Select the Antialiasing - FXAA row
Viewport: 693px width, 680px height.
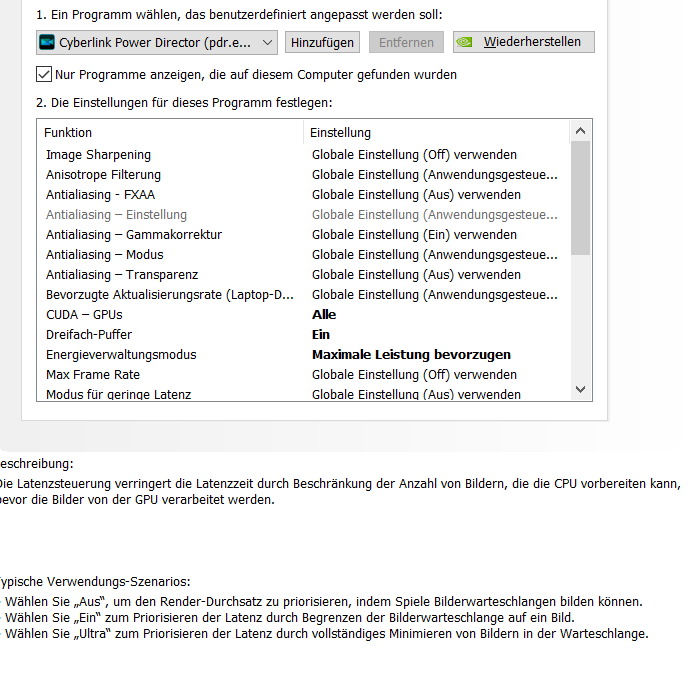tap(304, 194)
